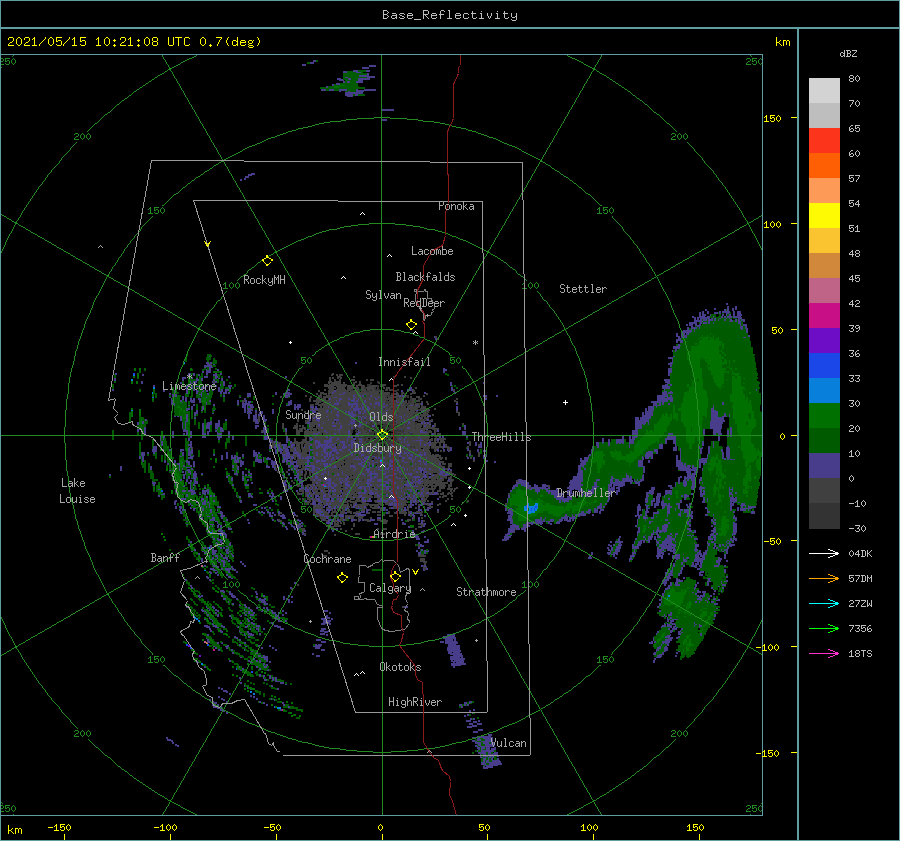Click the Sylvan label
The image size is (900, 841).
(383, 295)
